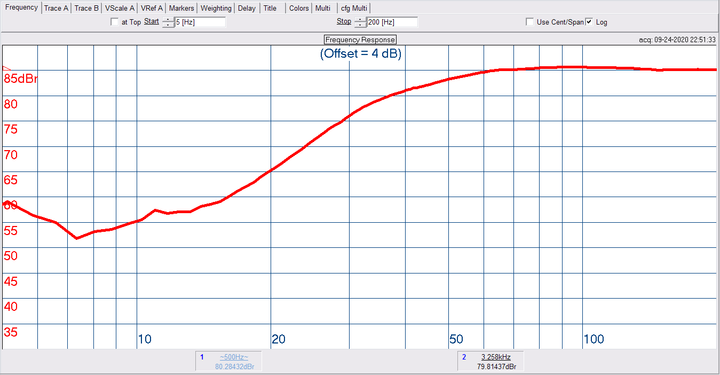720x375 pixels.
Task: Click the 10 Hz horizontal axis label
Action: click(x=145, y=339)
